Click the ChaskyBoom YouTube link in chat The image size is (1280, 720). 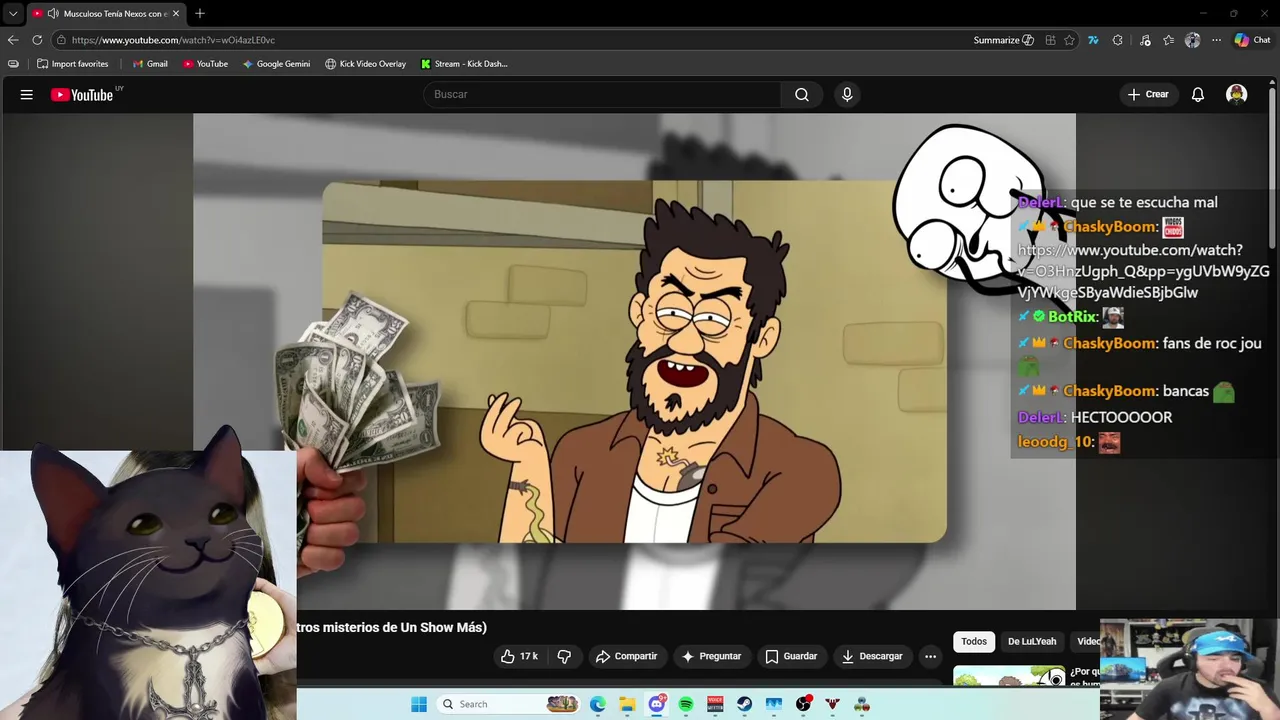[x=1143, y=271]
